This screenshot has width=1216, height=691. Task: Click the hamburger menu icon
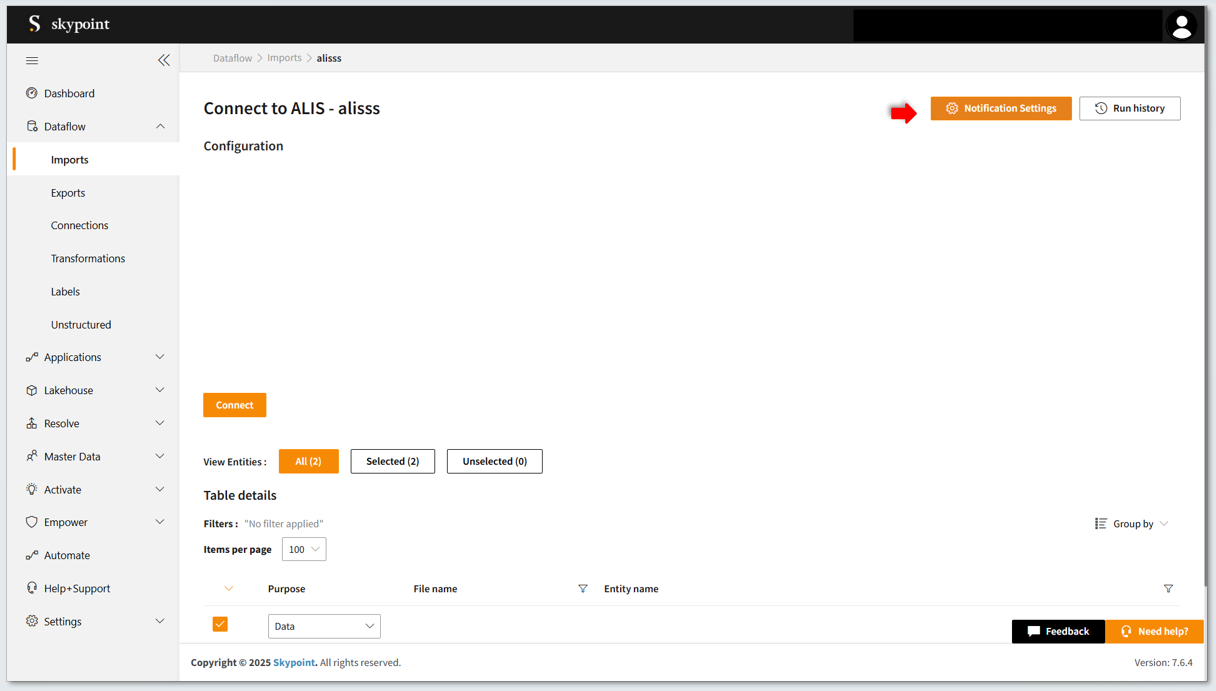point(32,61)
